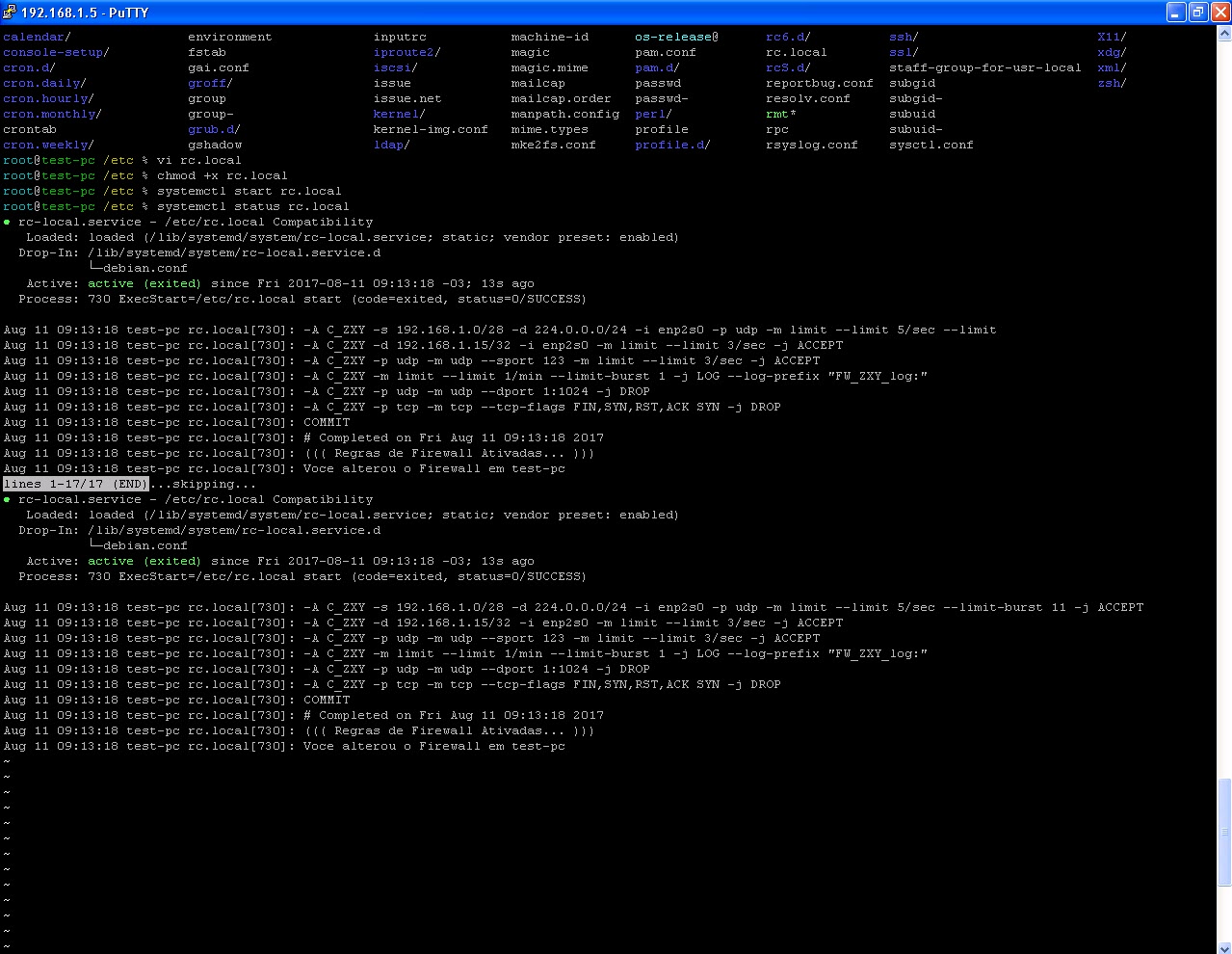Select the zsh/ directory entry
The width and height of the screenshot is (1232, 954).
[1110, 83]
